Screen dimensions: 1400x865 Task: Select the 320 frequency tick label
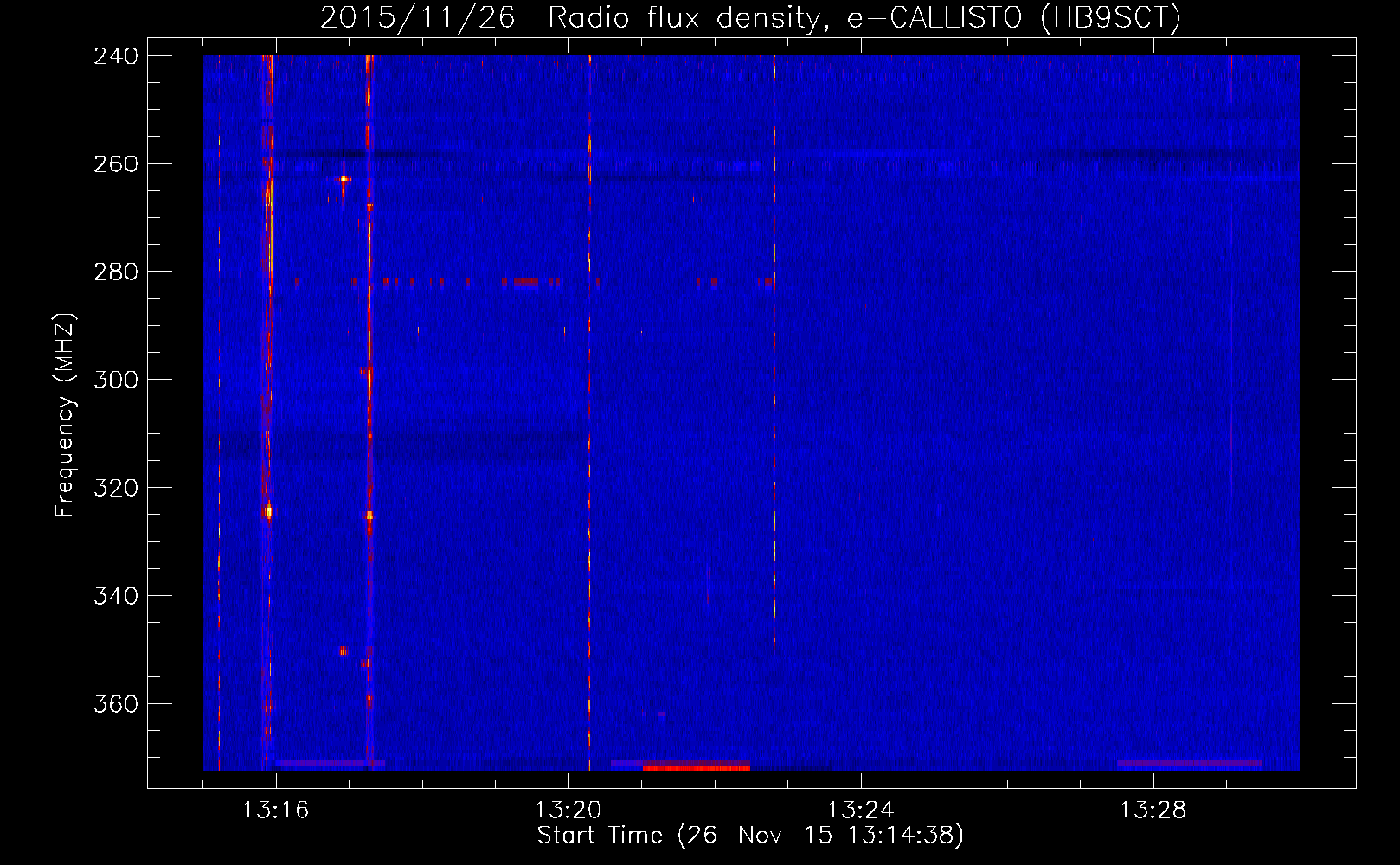pos(116,489)
